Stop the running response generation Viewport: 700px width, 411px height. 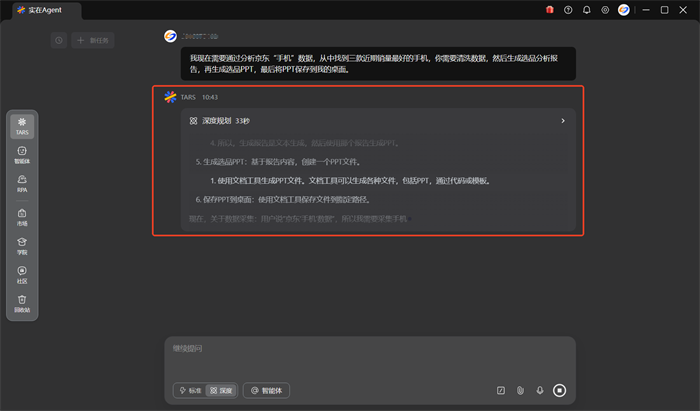click(x=559, y=390)
